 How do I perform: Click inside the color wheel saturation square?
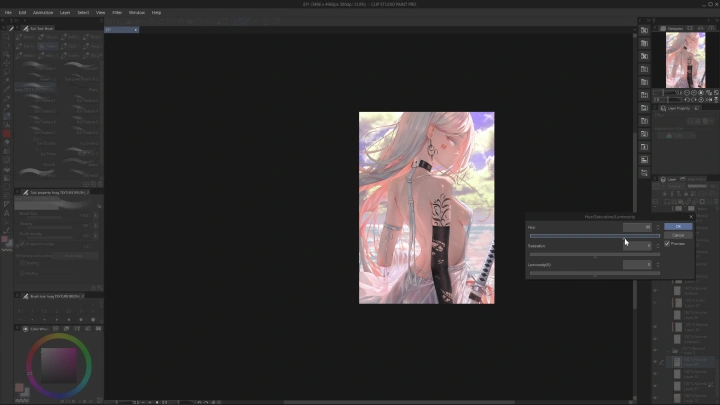(x=59, y=365)
